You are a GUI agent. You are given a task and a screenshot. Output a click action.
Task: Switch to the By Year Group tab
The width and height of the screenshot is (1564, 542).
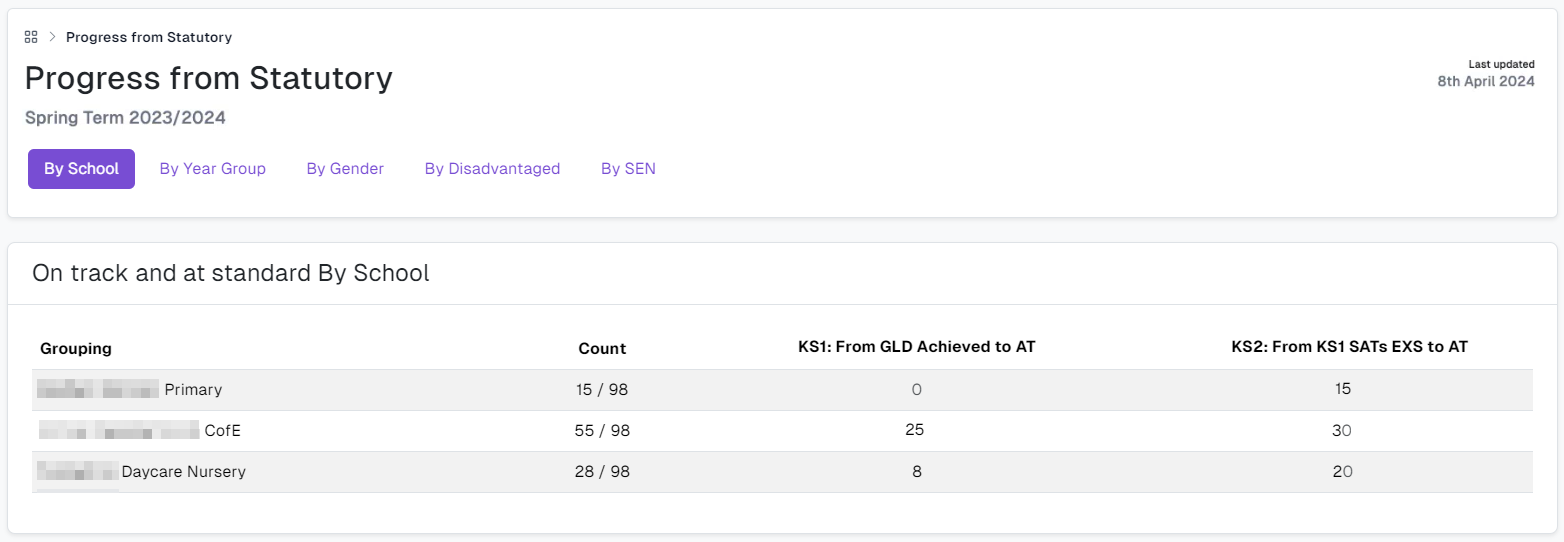pos(213,169)
